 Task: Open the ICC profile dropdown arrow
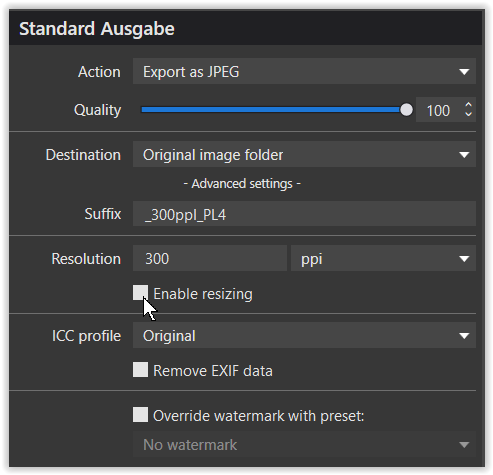[x=464, y=336]
